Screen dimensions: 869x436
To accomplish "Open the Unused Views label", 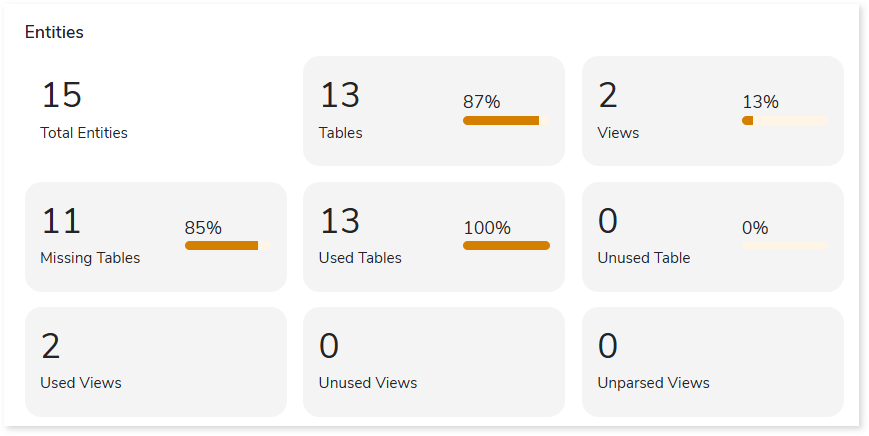I will coord(368,383).
